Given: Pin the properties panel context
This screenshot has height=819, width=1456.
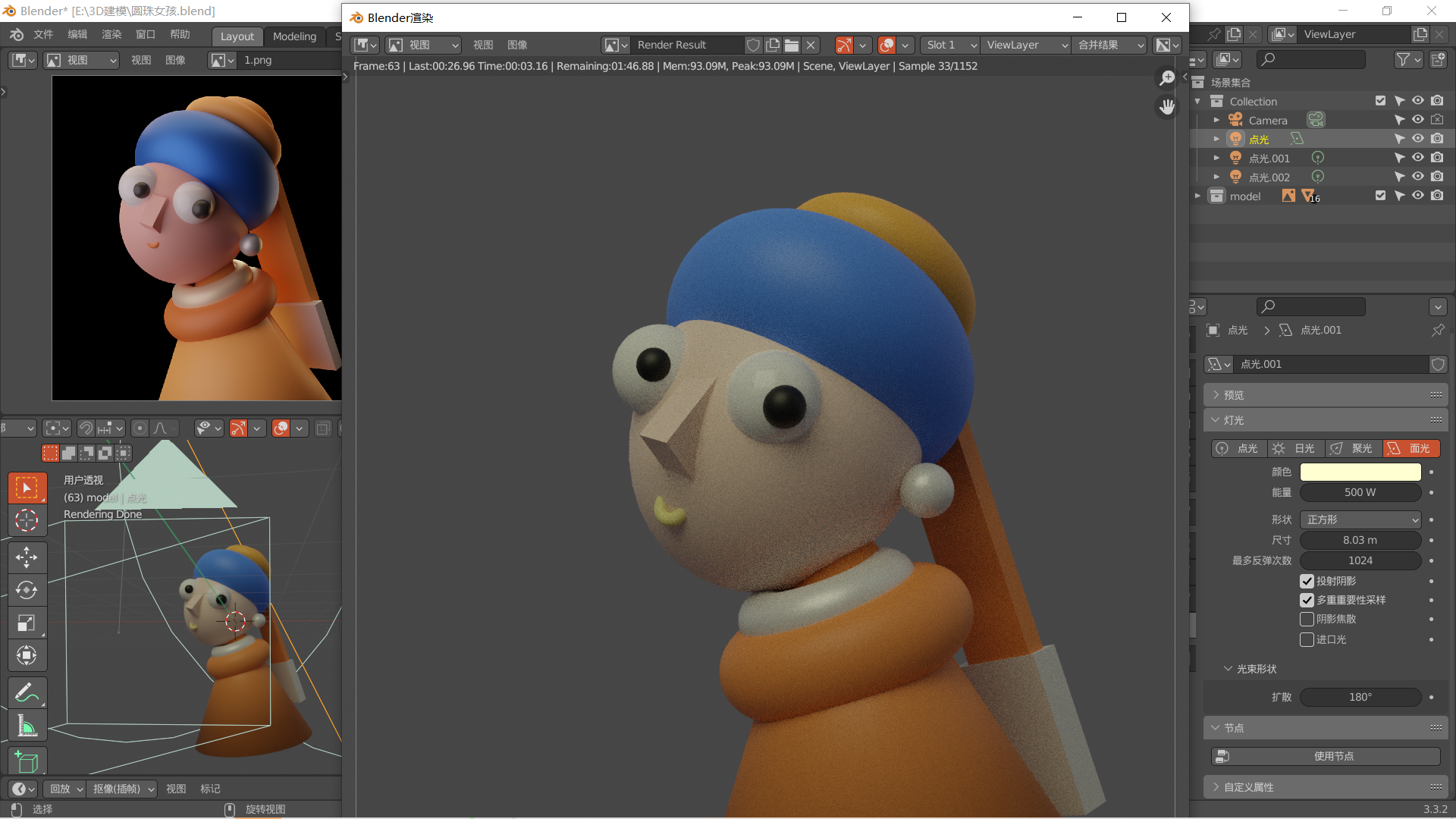Looking at the screenshot, I should 1438,330.
